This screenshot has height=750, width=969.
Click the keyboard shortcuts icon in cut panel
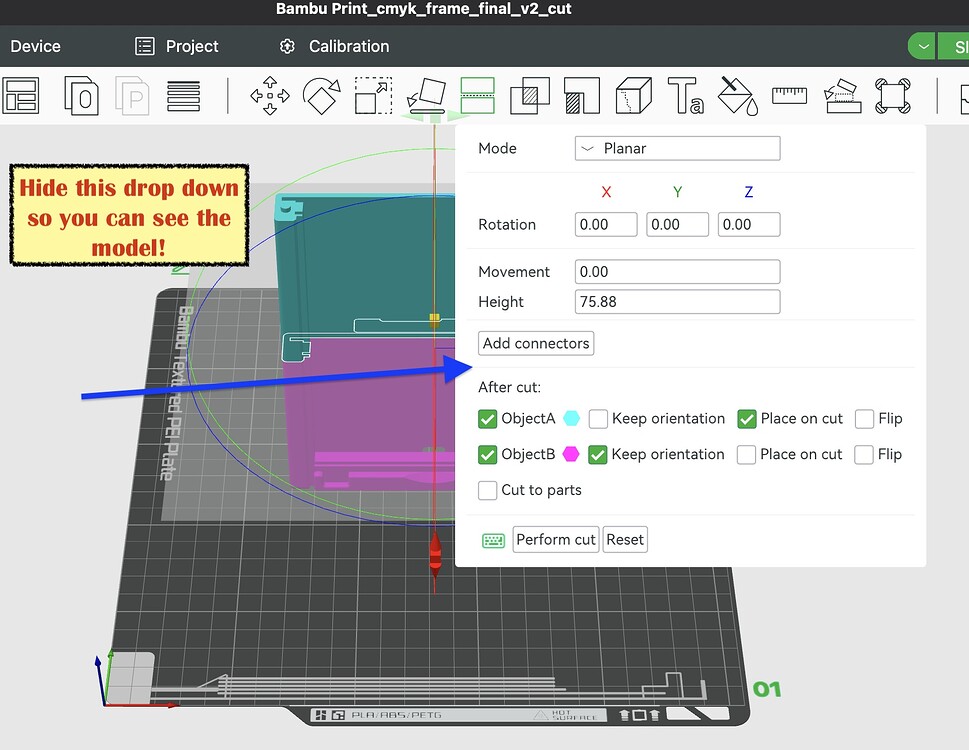(493, 541)
